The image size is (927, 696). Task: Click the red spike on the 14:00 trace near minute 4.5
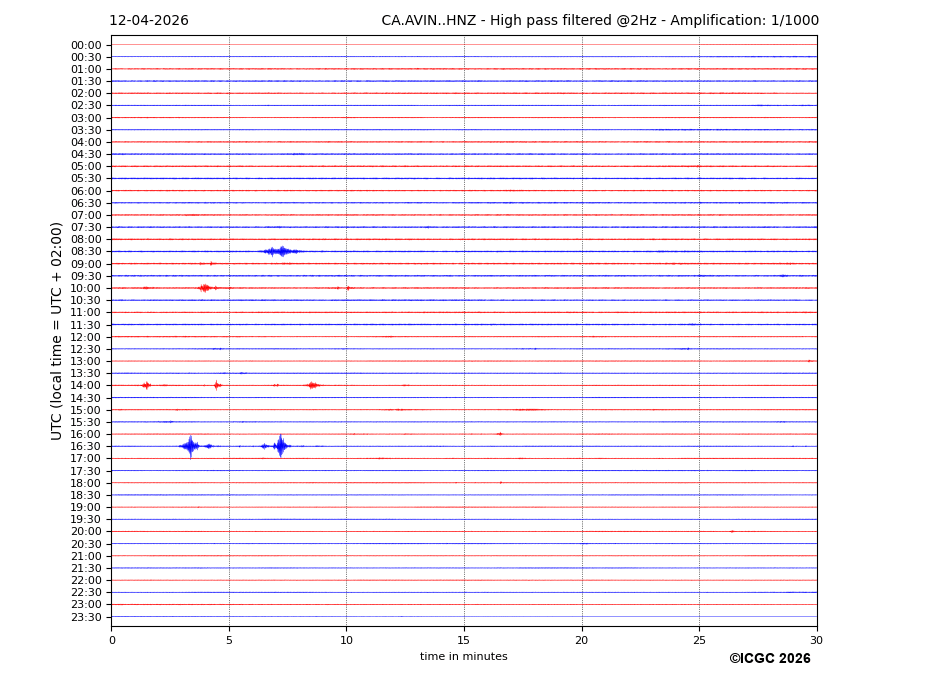[216, 385]
